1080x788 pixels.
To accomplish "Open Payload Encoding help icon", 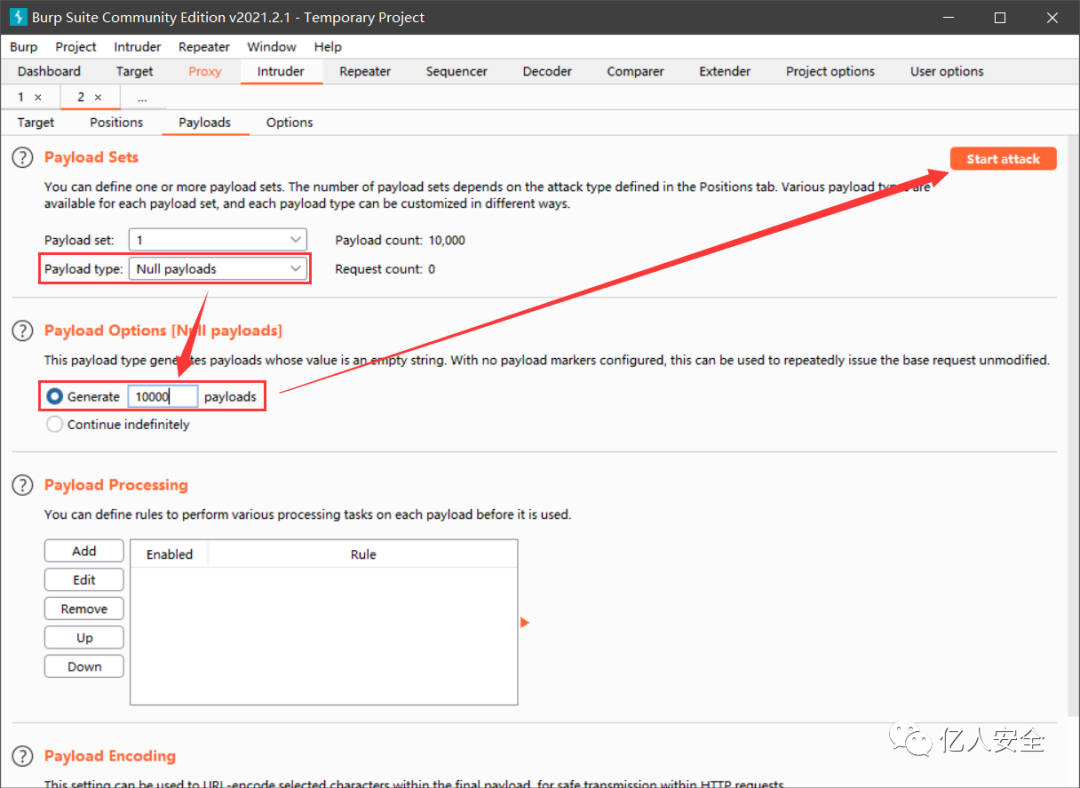I will 22,756.
